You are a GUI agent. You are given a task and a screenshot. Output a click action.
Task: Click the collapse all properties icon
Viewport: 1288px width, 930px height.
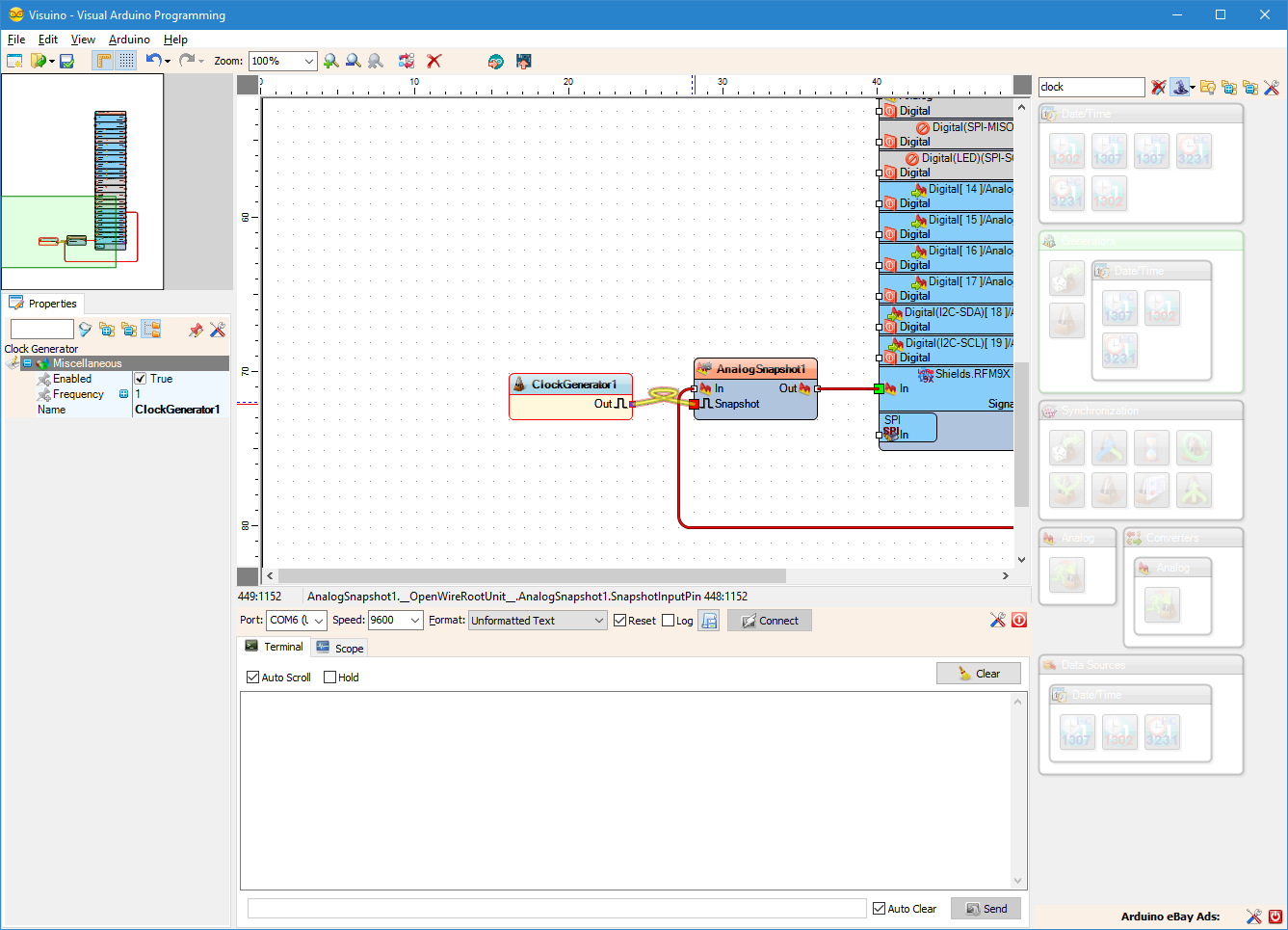129,330
